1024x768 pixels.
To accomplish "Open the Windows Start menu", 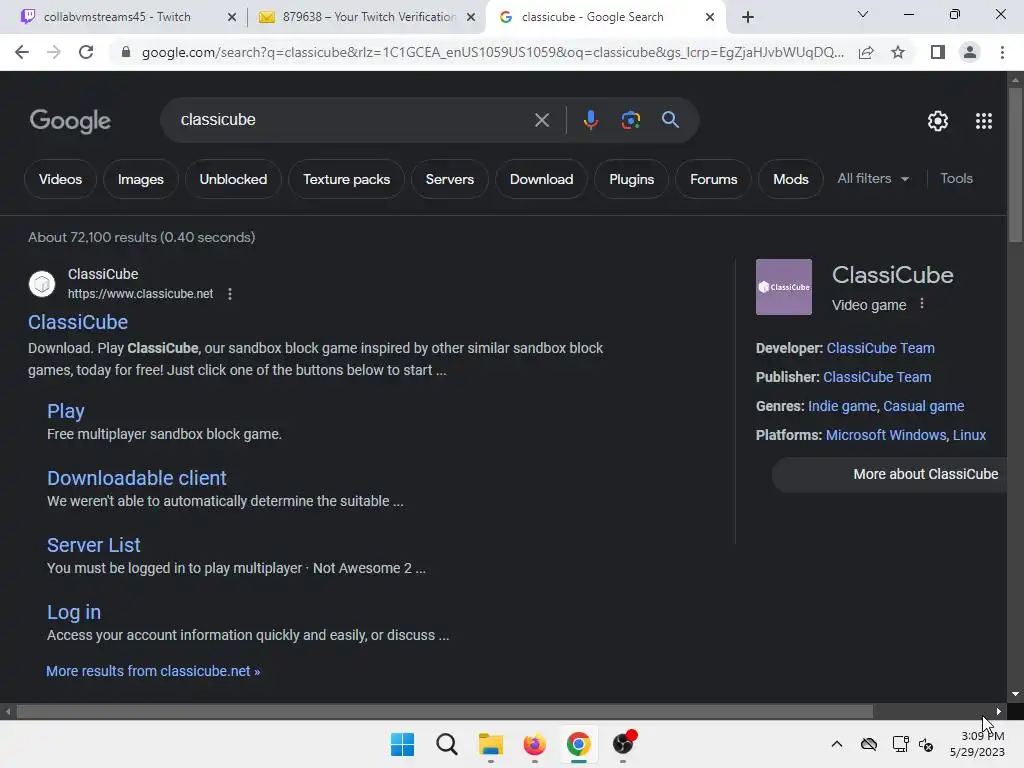I will pos(402,744).
